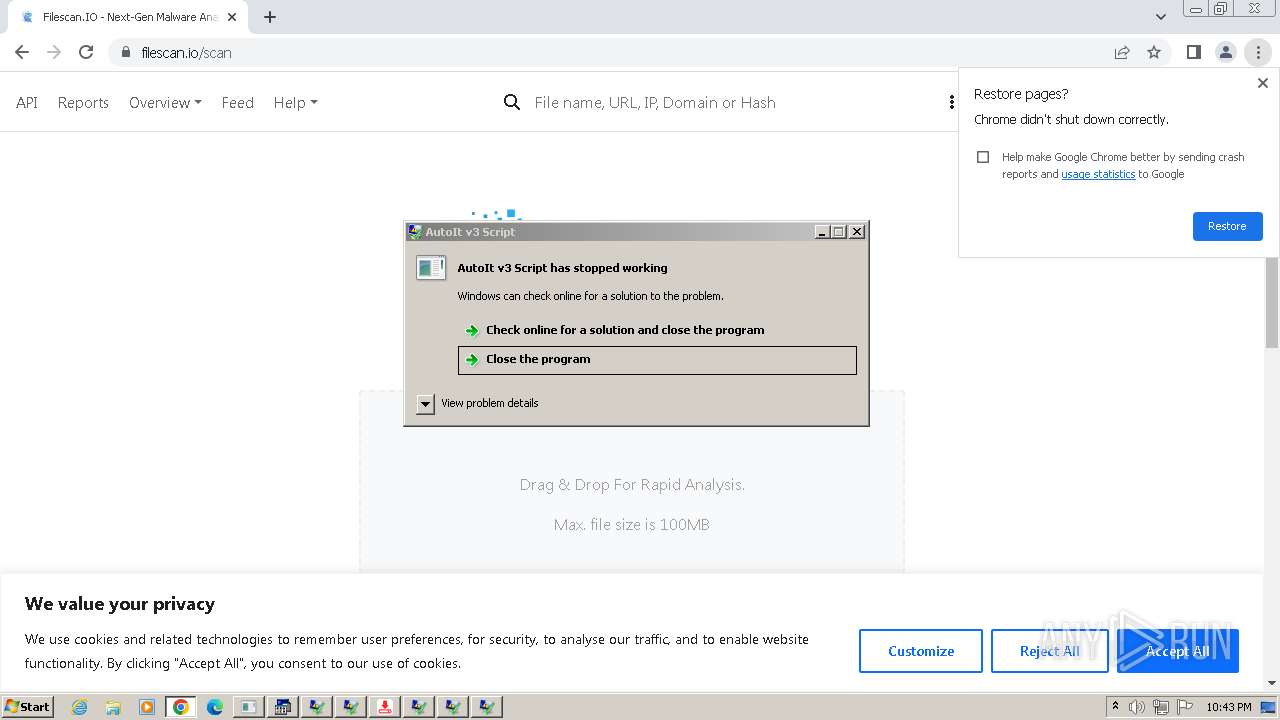The height and width of the screenshot is (720, 1280).
Task: Close the AutoIt v3 Script dialog
Action: click(857, 232)
